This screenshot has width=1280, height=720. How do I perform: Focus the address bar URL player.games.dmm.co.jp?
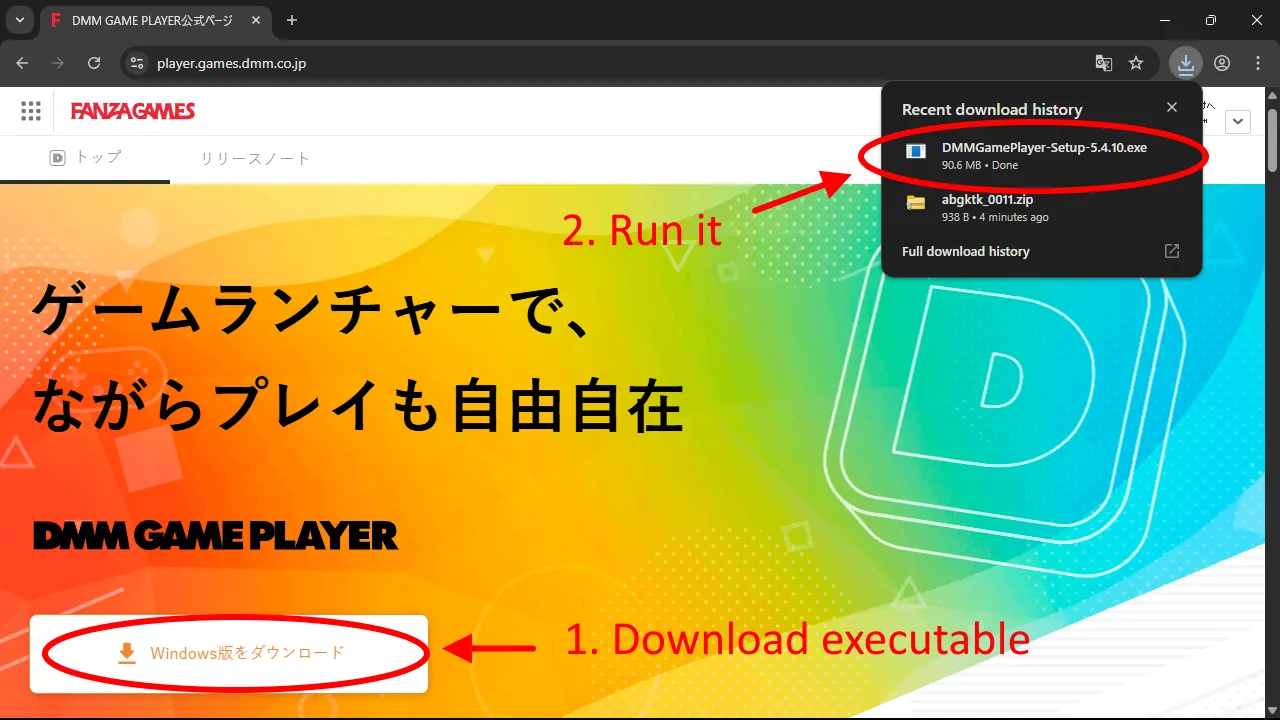(231, 64)
